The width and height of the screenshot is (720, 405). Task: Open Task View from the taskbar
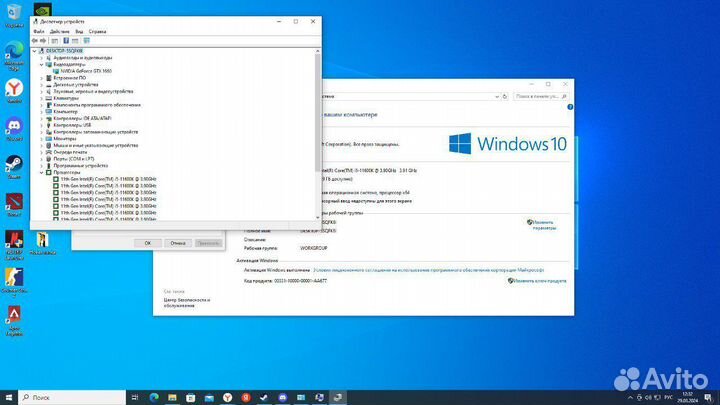pyautogui.click(x=135, y=398)
